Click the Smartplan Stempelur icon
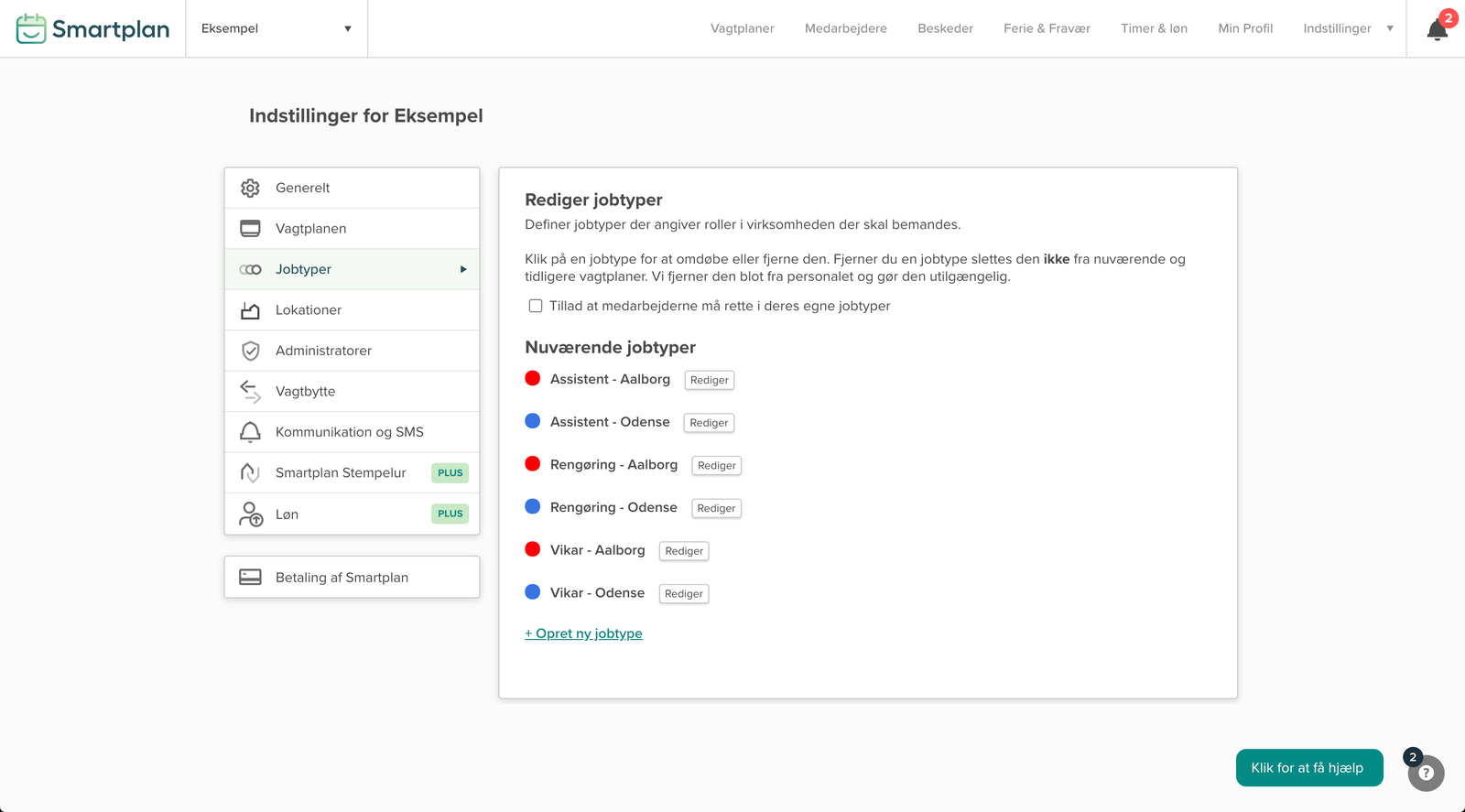The image size is (1465, 812). click(x=250, y=472)
